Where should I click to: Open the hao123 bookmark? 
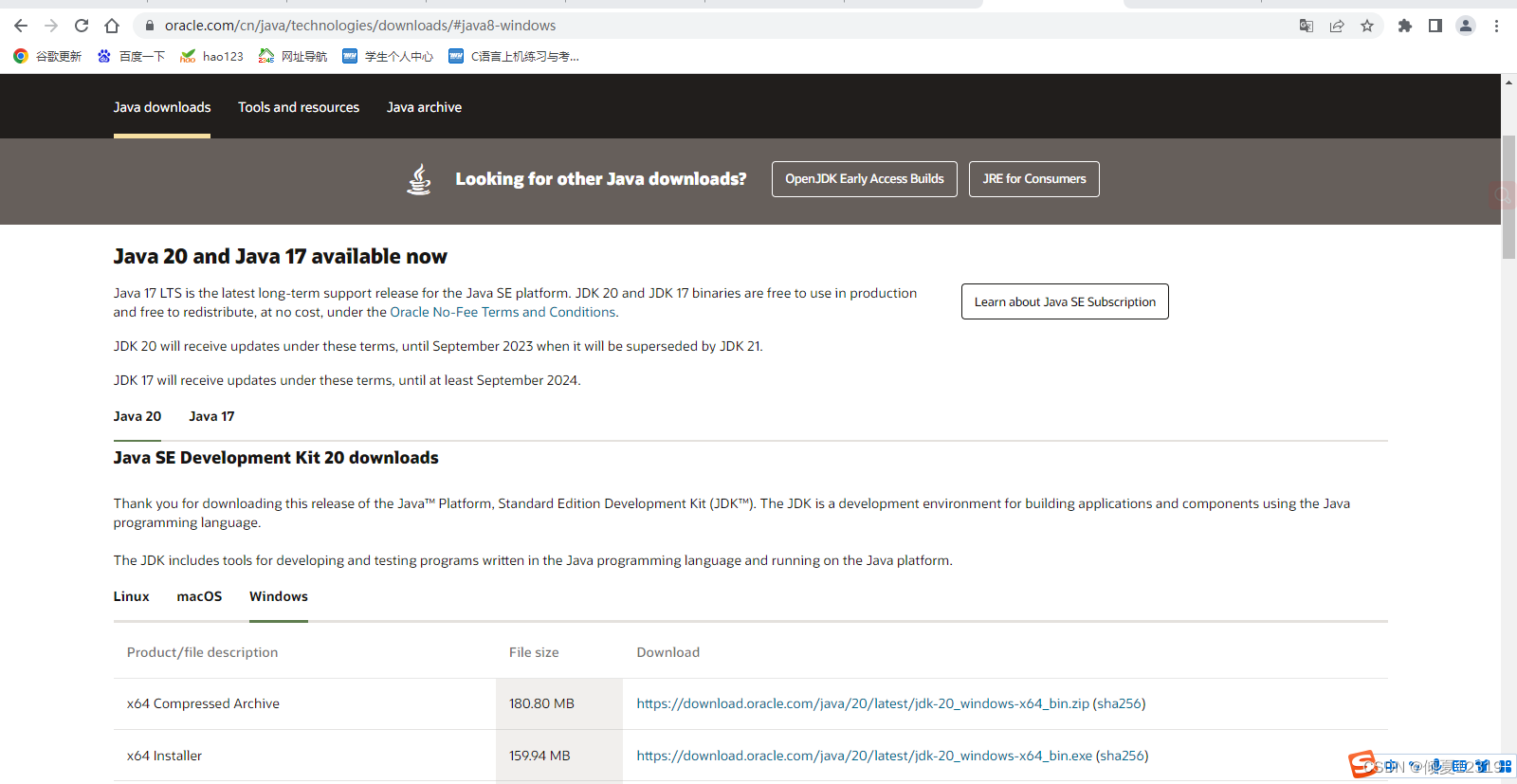(211, 56)
